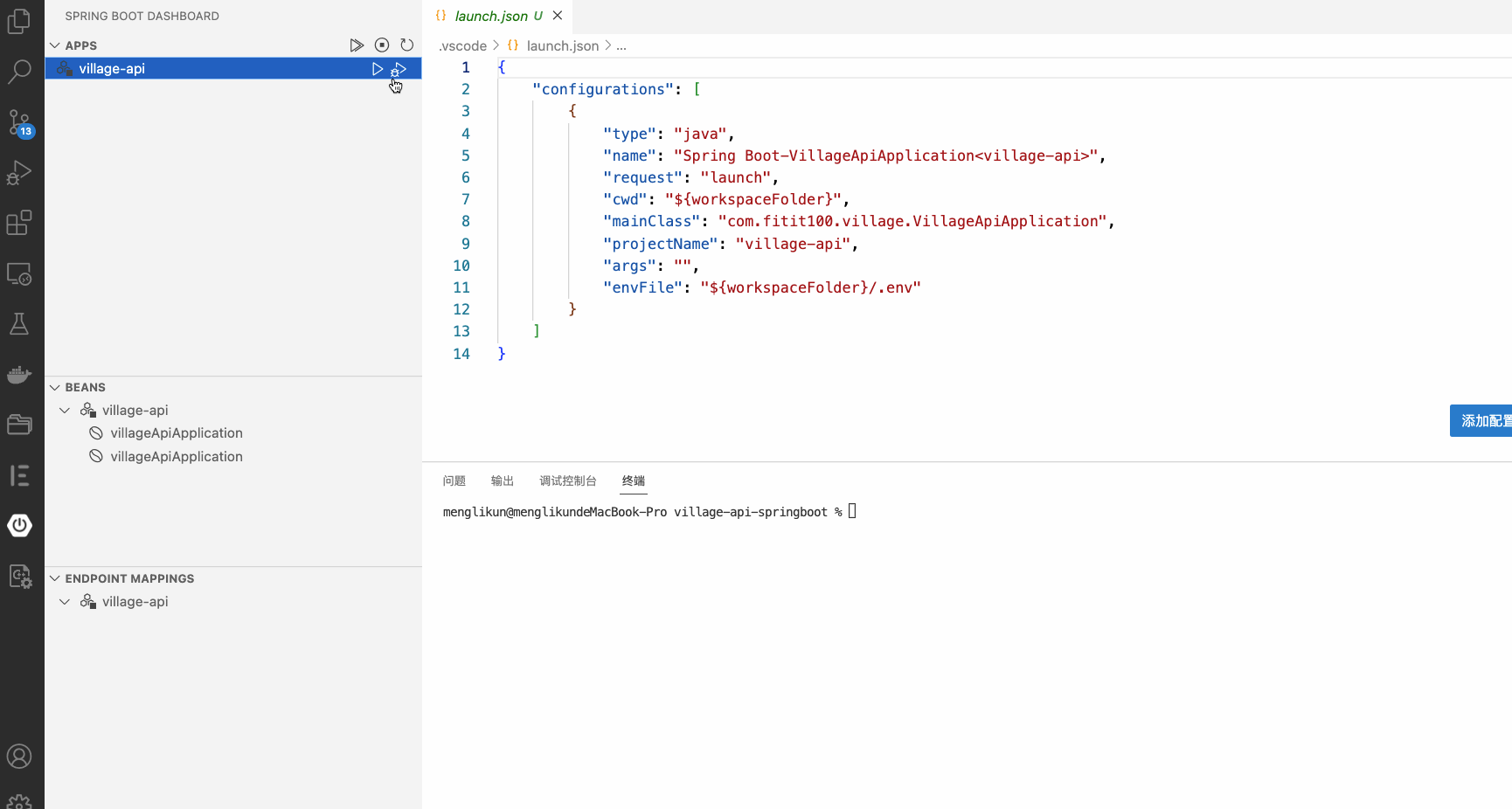This screenshot has height=809, width=1512.
Task: Open the 问题 panel tab
Action: (454, 481)
